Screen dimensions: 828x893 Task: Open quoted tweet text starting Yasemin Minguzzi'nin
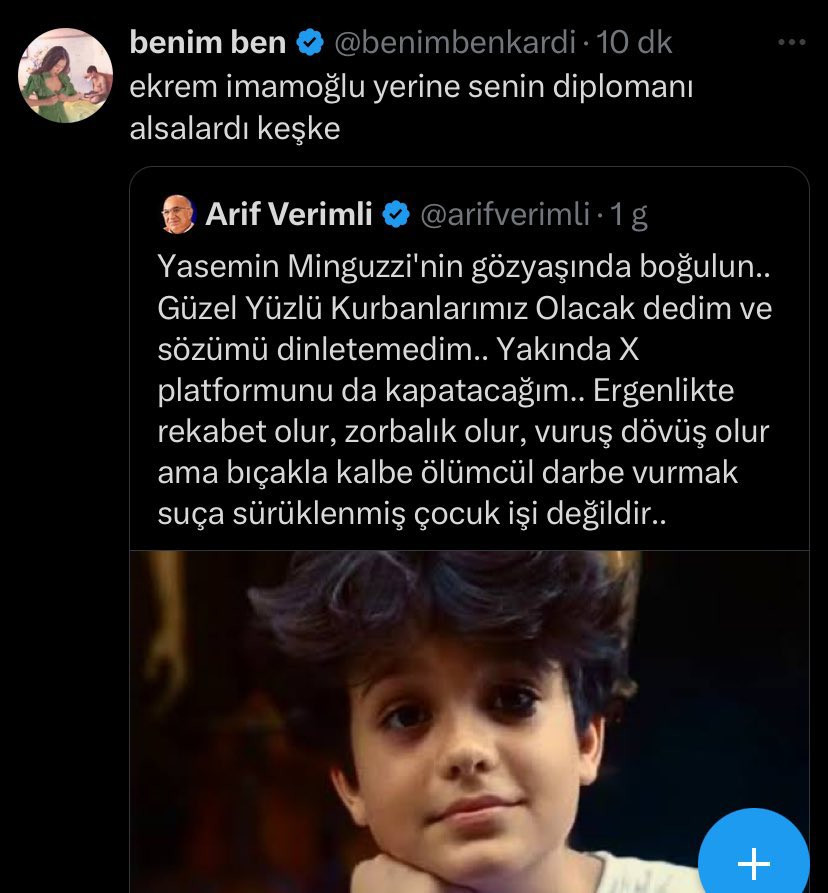click(465, 390)
